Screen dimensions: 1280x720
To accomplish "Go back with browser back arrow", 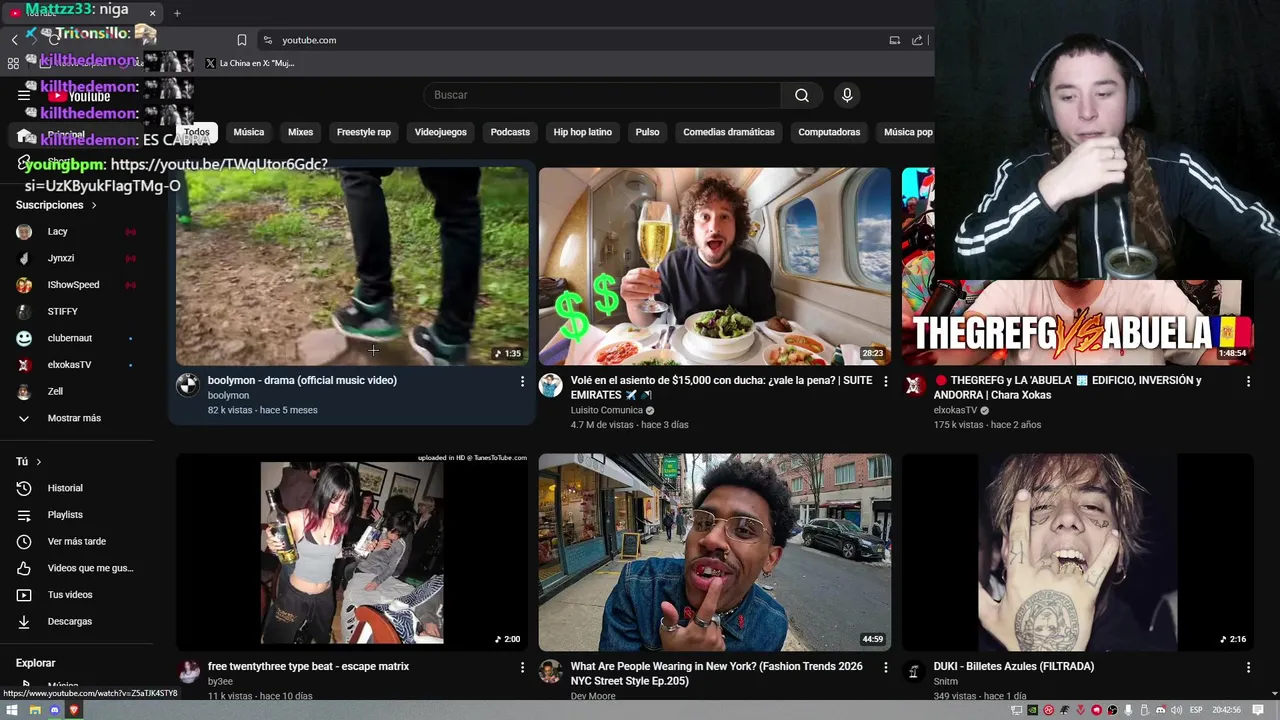I will (x=14, y=40).
